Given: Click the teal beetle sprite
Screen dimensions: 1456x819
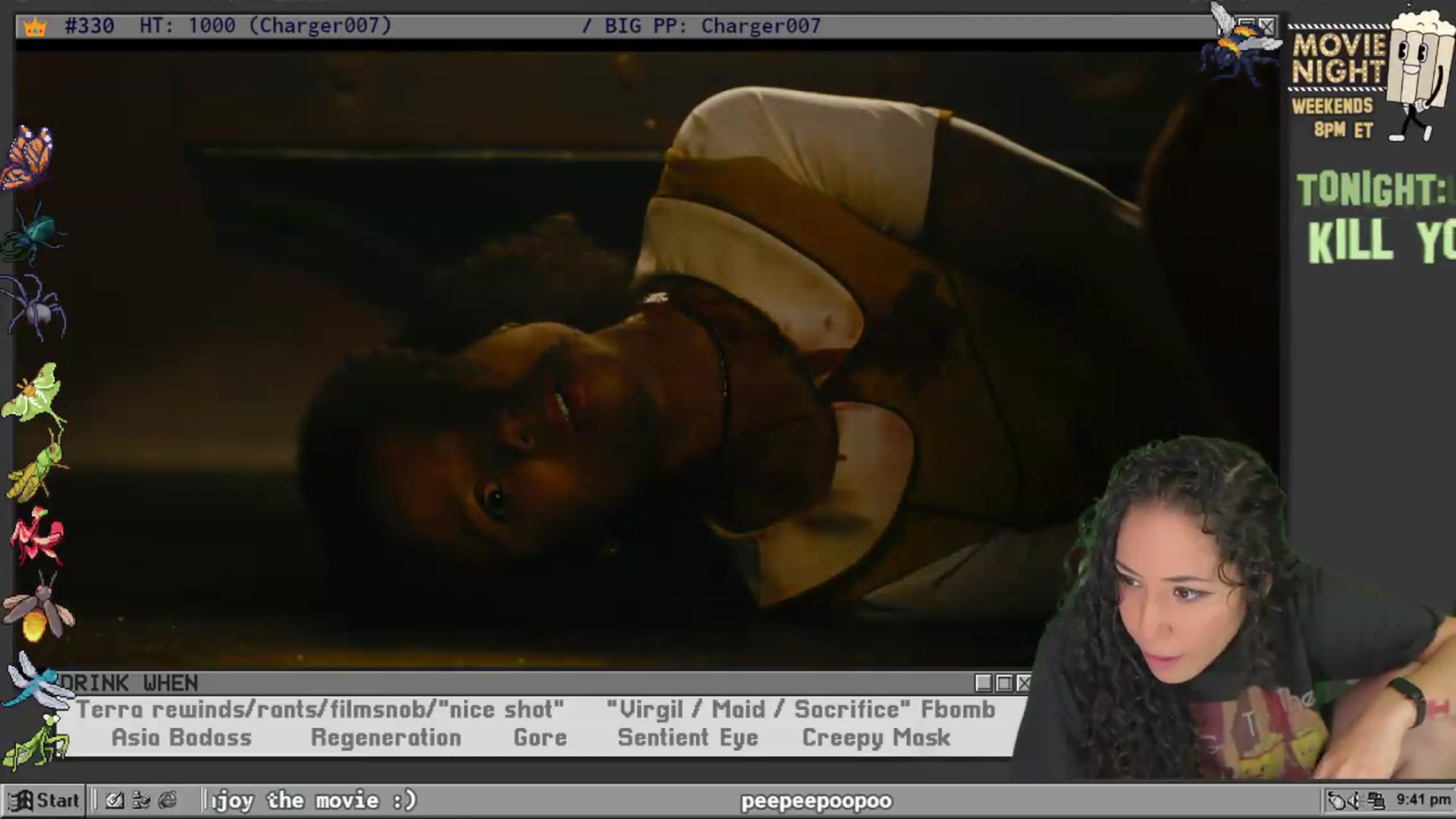Looking at the screenshot, I should pyautogui.click(x=33, y=234).
